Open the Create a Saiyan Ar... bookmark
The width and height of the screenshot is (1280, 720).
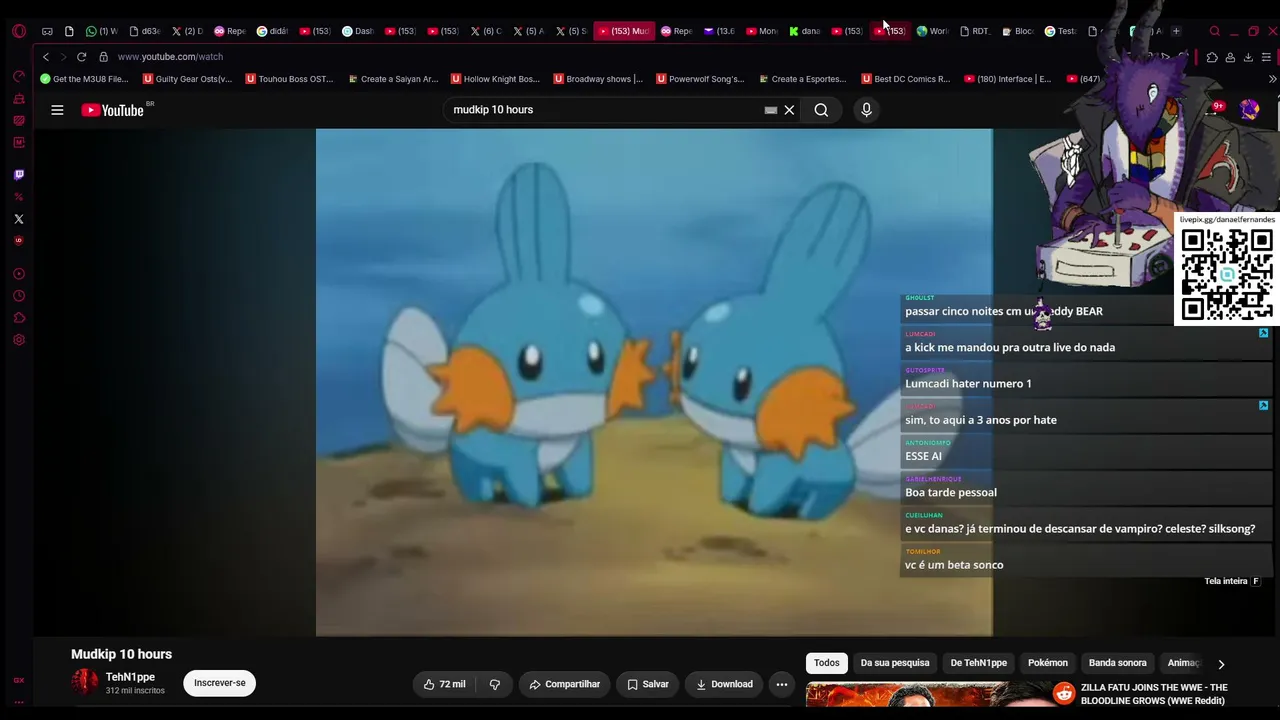[x=392, y=79]
